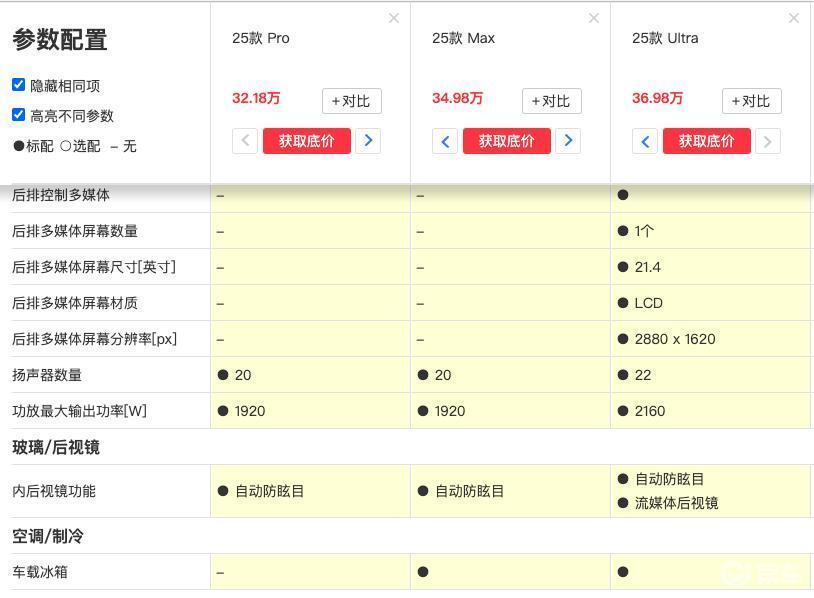Viewport: 814px width, 598px height.
Task: Click +对比 button for 25款 Ultra
Action: click(x=751, y=101)
